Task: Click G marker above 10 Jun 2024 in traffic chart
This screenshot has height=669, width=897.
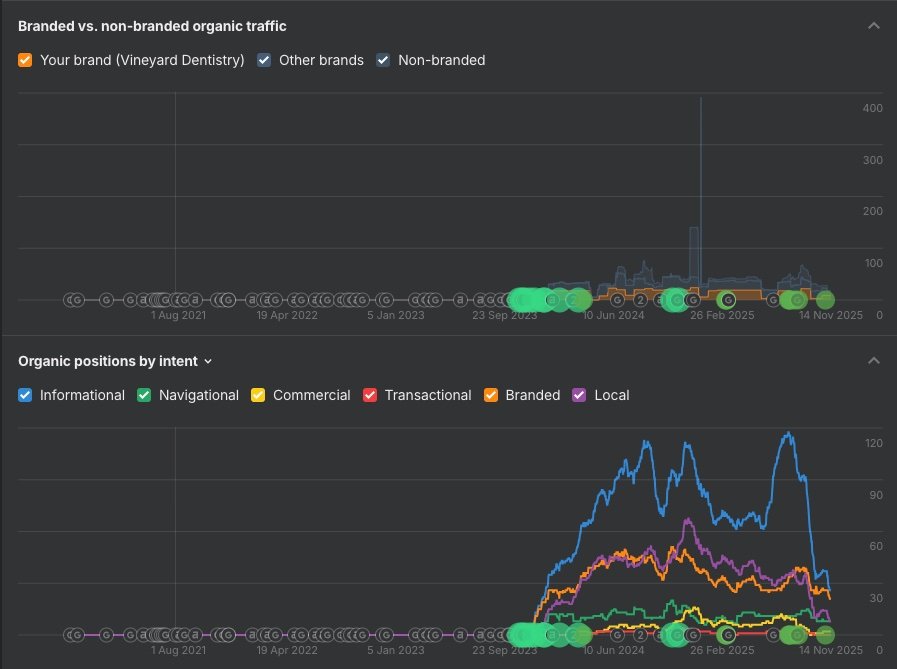Action: 617,299
